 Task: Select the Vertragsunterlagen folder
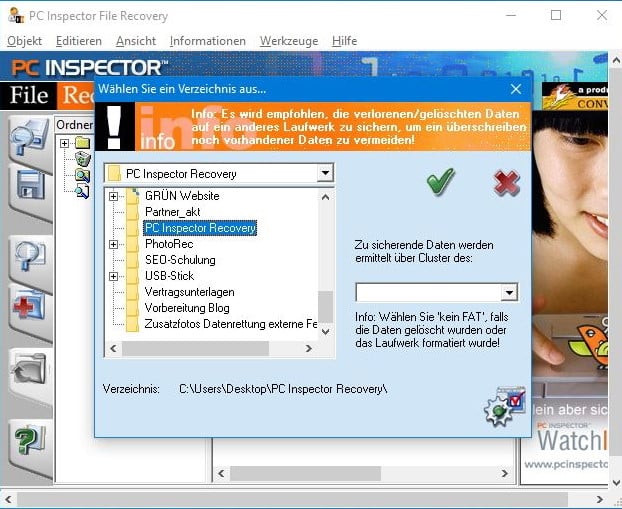click(x=189, y=292)
